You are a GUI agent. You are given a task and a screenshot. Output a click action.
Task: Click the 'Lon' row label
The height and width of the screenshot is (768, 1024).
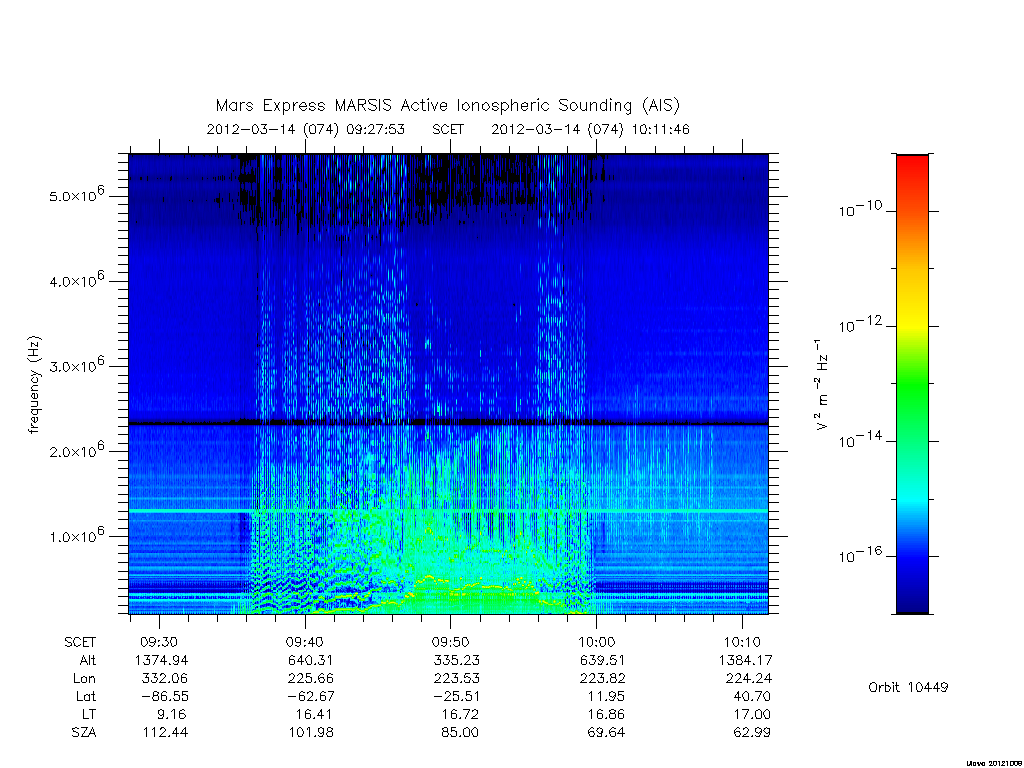(84, 679)
